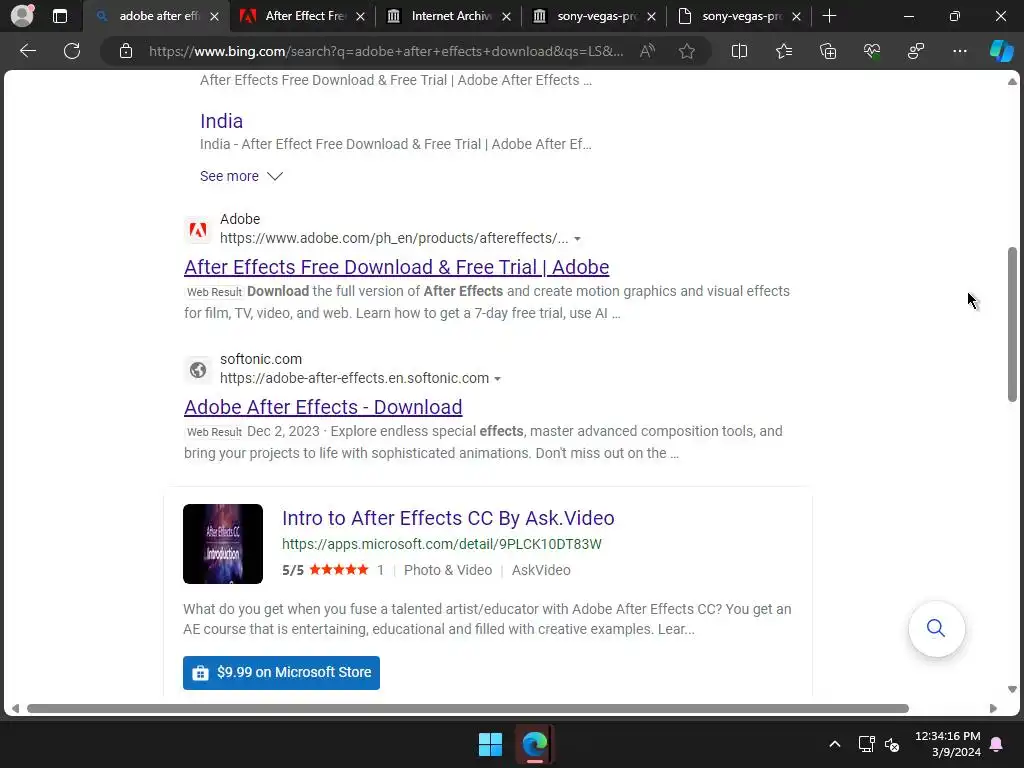
Task: View site information via lock icon
Action: (x=126, y=51)
